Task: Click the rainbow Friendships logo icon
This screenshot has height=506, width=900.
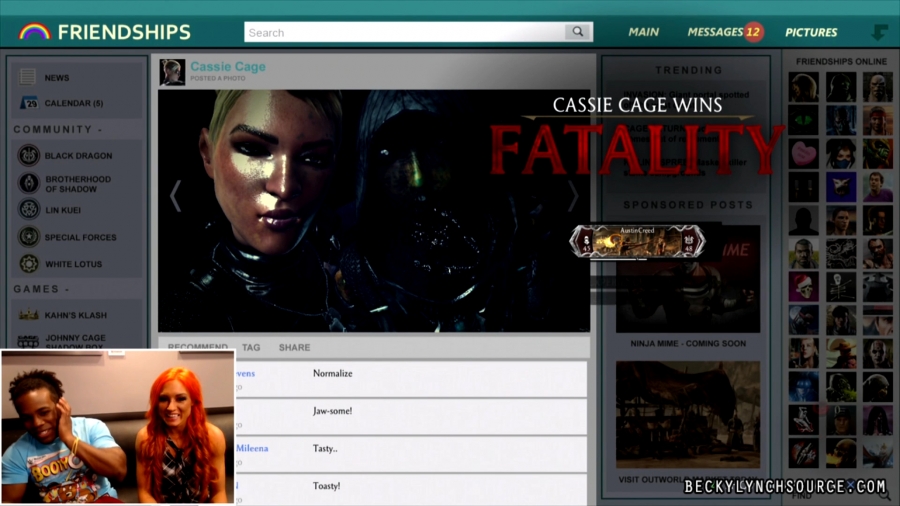Action: click(34, 32)
